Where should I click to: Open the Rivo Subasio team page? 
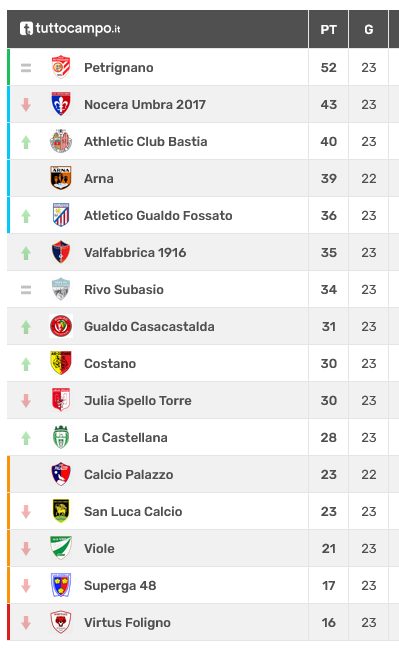[124, 289]
